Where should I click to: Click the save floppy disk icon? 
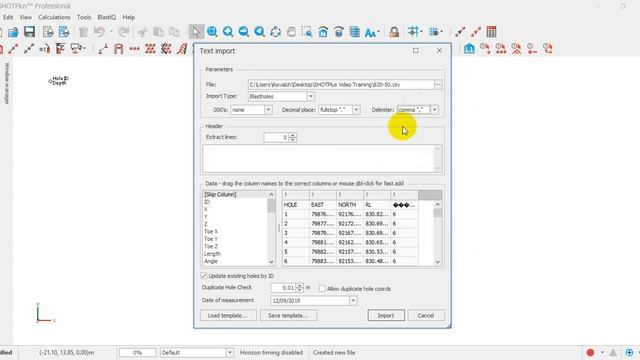point(29,32)
